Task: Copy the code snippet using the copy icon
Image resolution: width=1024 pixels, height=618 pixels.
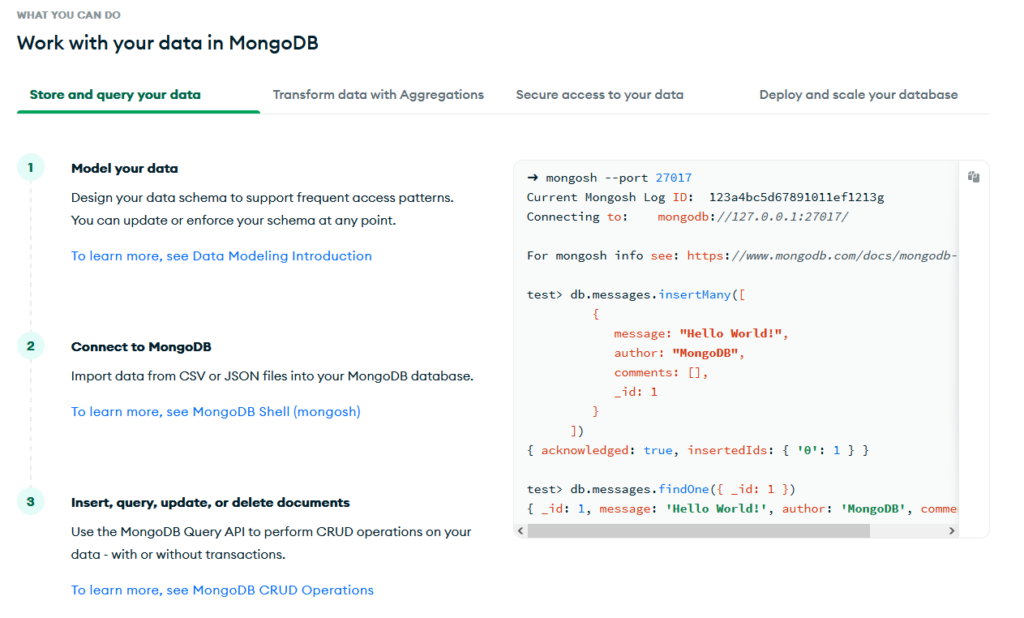Action: click(973, 174)
